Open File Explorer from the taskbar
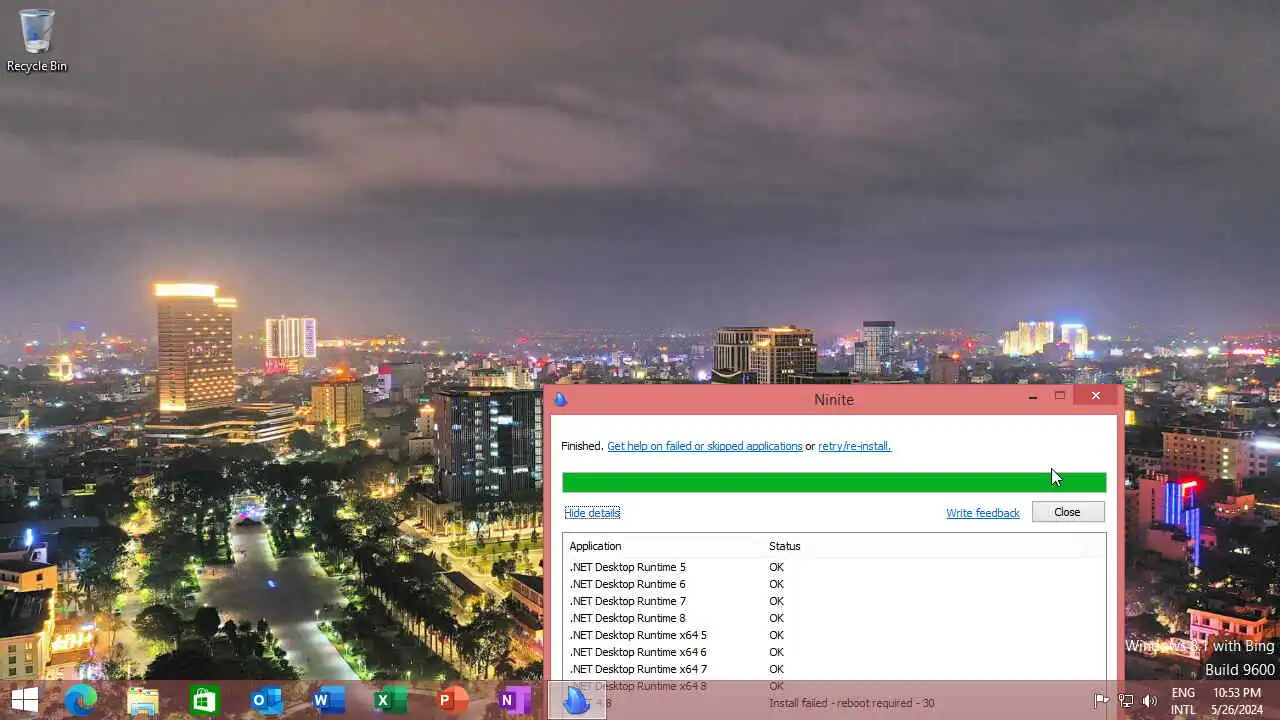The height and width of the screenshot is (720, 1280). tap(143, 700)
